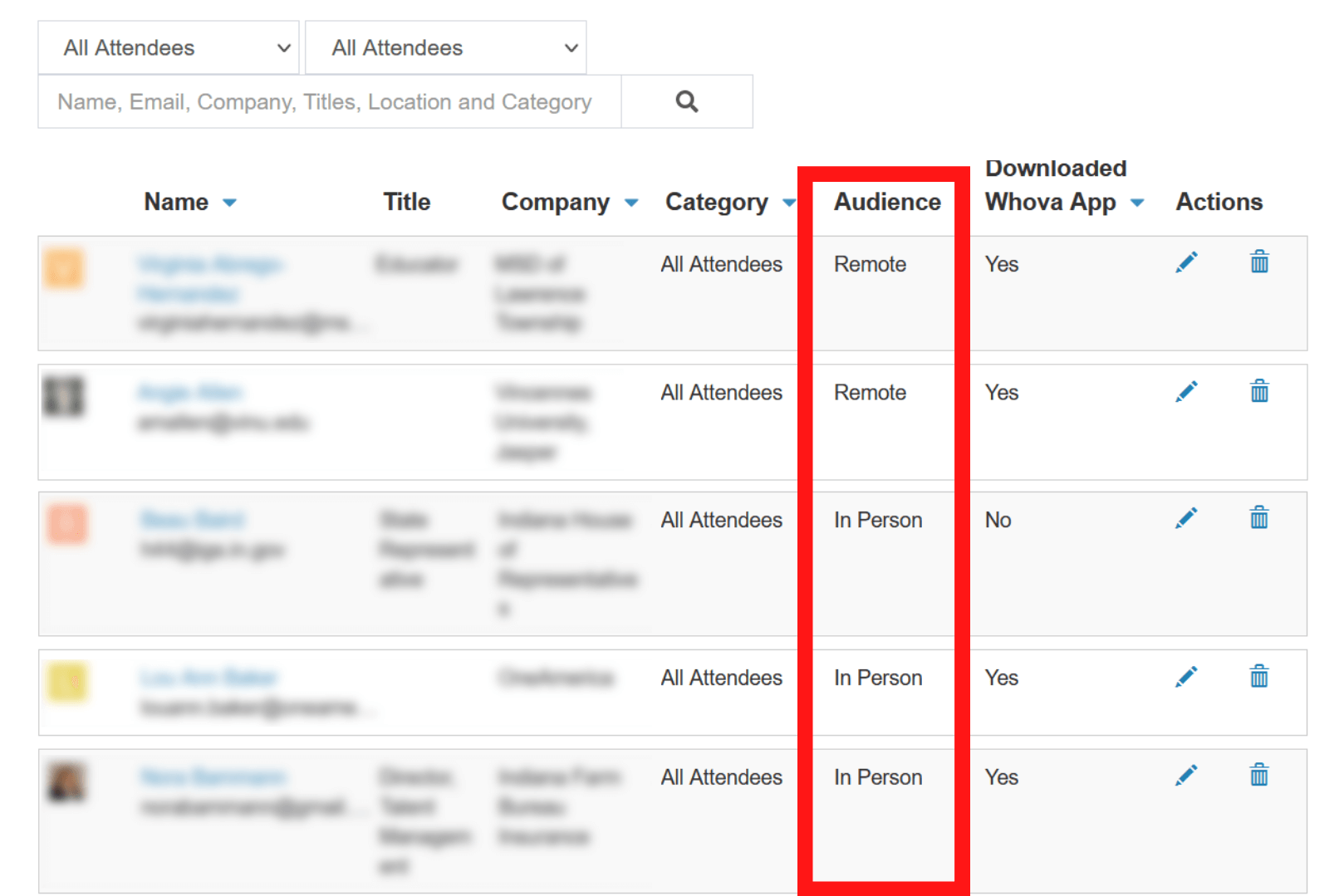Click the attendee search input field
The height and width of the screenshot is (896, 1344).
click(329, 101)
